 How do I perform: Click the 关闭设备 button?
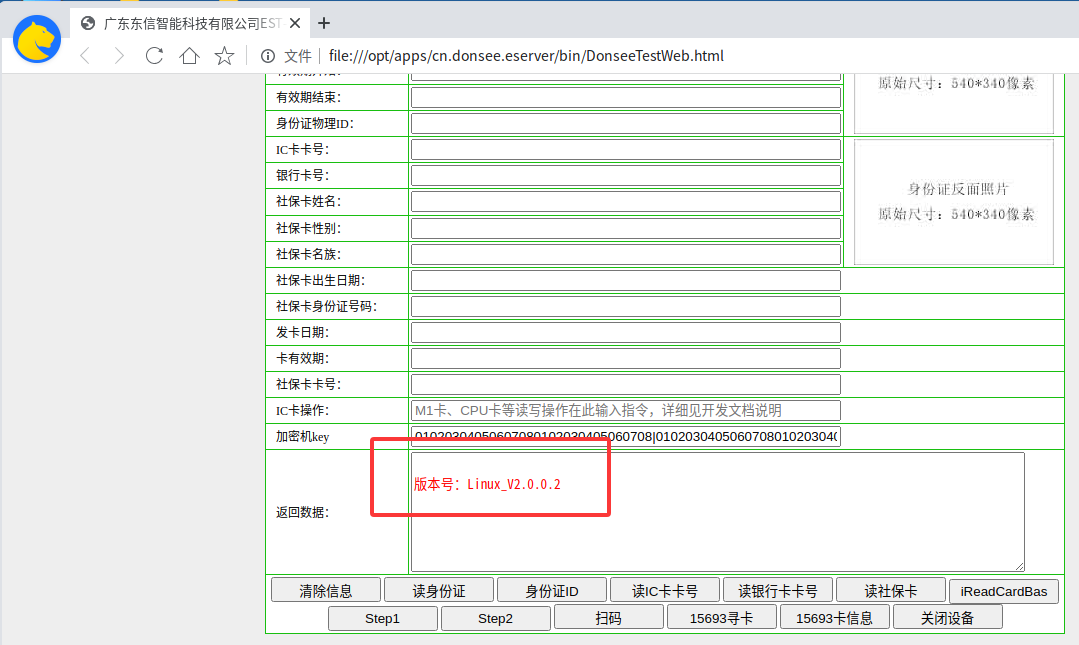948,617
